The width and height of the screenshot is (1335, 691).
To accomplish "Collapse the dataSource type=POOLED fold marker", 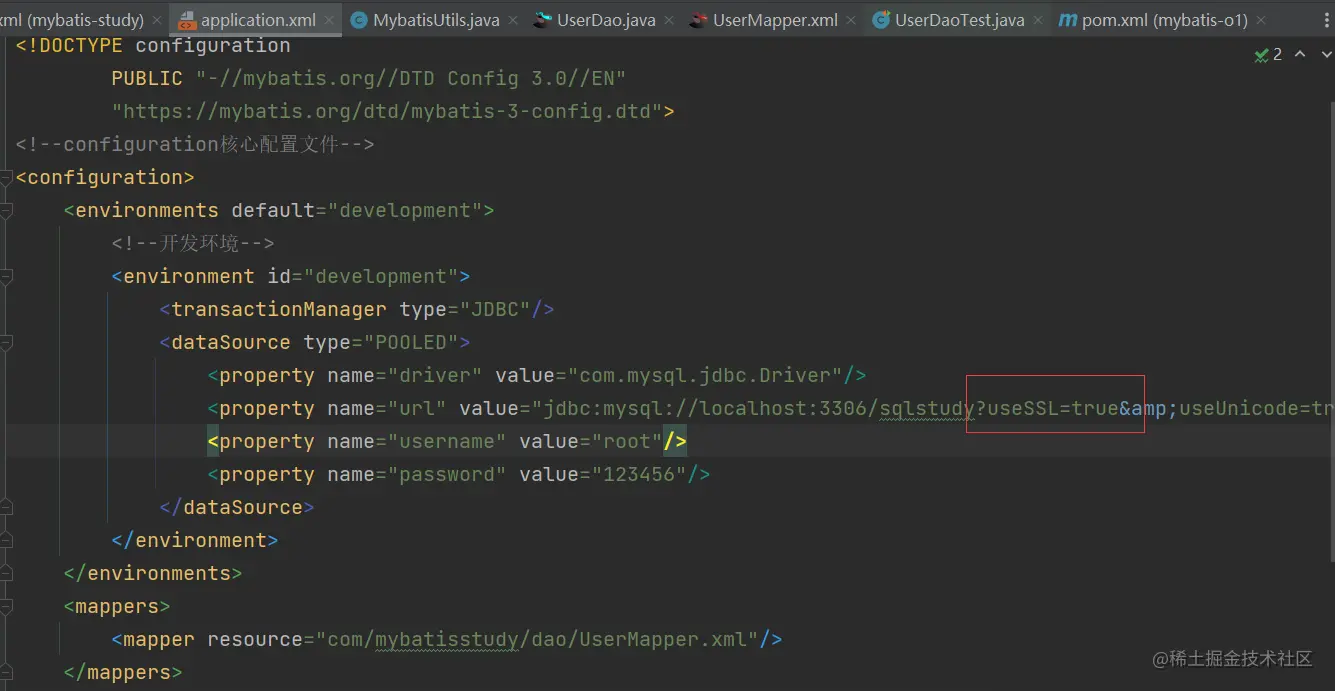I will (x=6, y=342).
